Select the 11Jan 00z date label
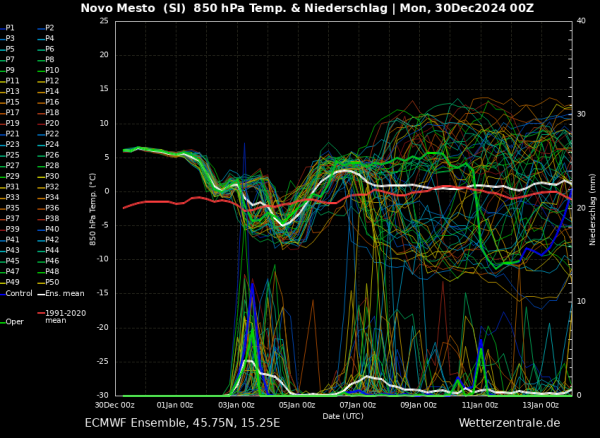This screenshot has width=600, height=438. 480,405
